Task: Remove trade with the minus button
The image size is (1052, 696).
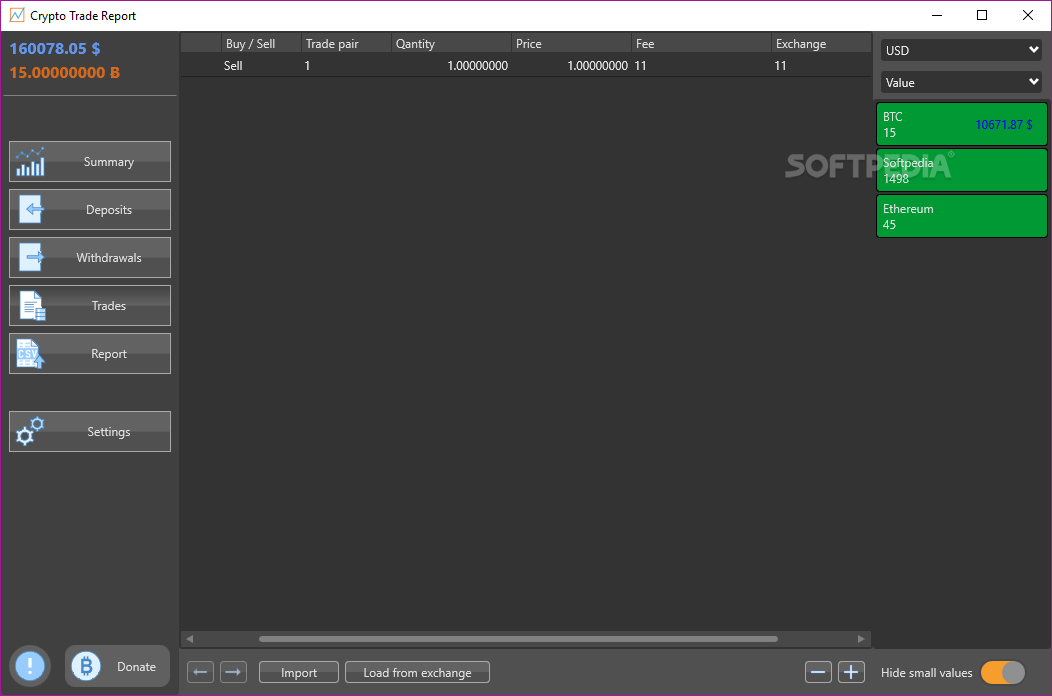Action: point(819,672)
